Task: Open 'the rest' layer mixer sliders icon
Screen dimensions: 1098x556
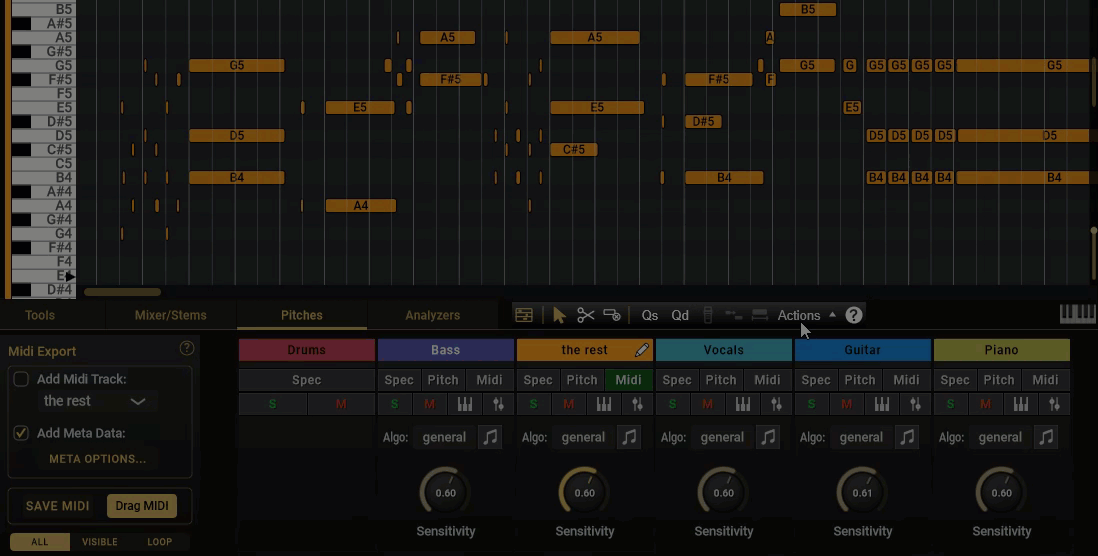Action: [x=637, y=404]
